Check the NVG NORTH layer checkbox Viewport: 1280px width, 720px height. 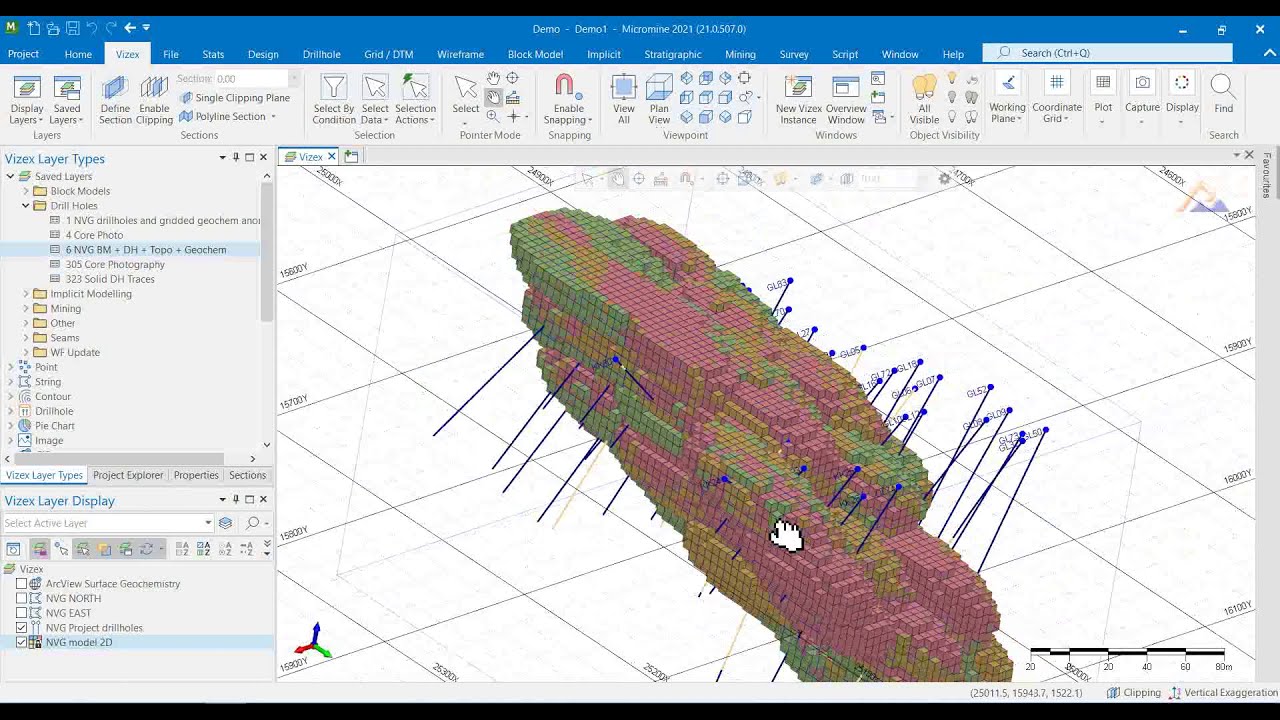22,599
